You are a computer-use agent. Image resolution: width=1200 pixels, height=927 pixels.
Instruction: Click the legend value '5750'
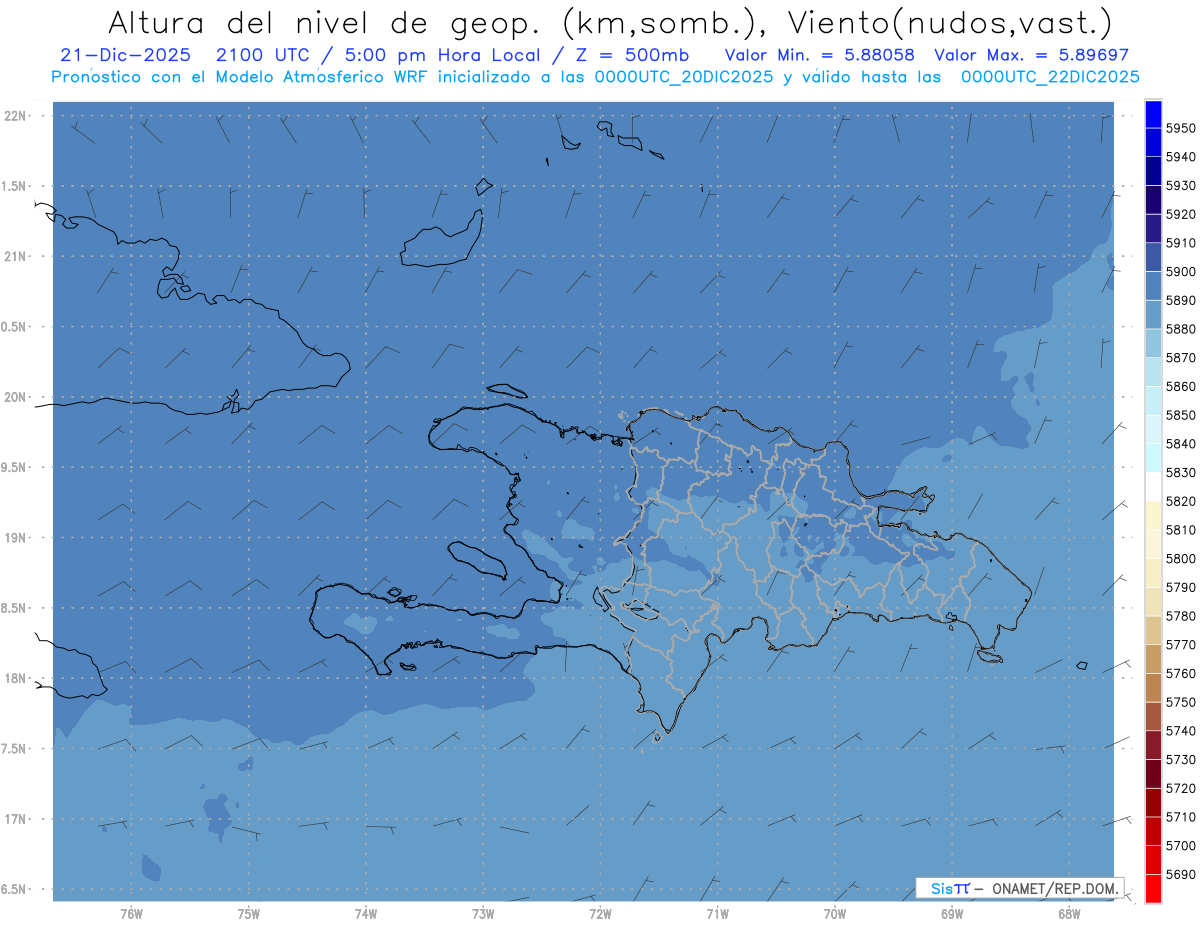1180,702
